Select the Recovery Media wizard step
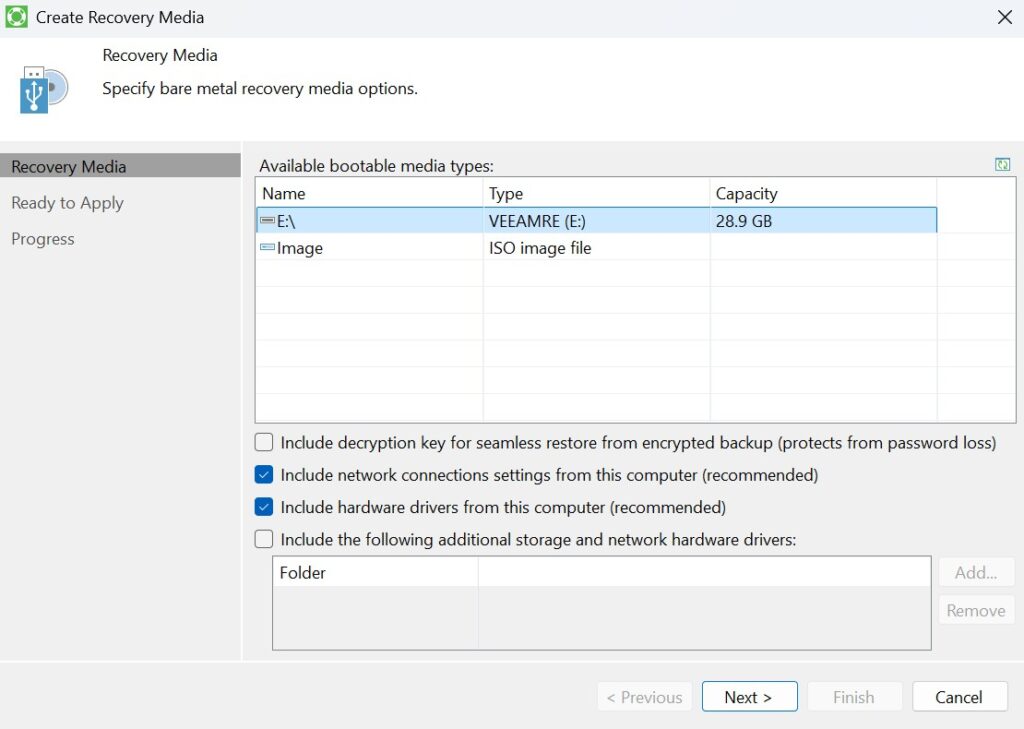 [x=68, y=167]
